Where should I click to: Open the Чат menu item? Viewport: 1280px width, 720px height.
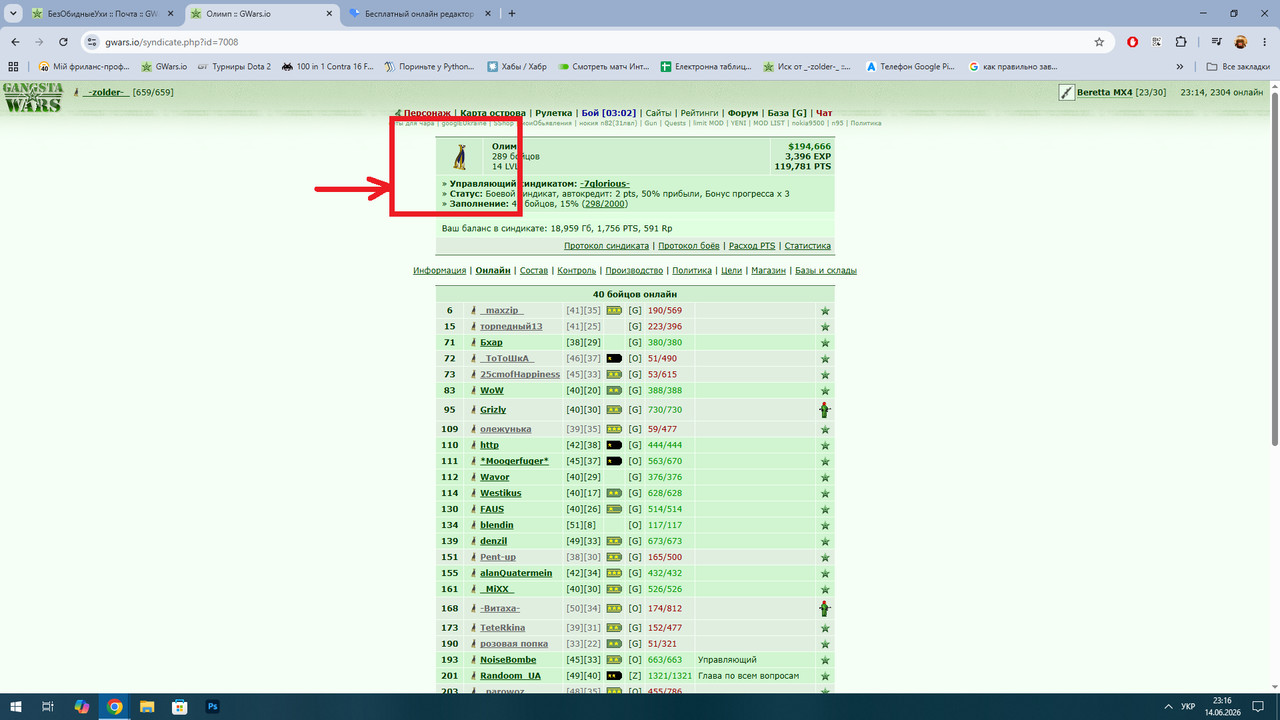pos(823,114)
